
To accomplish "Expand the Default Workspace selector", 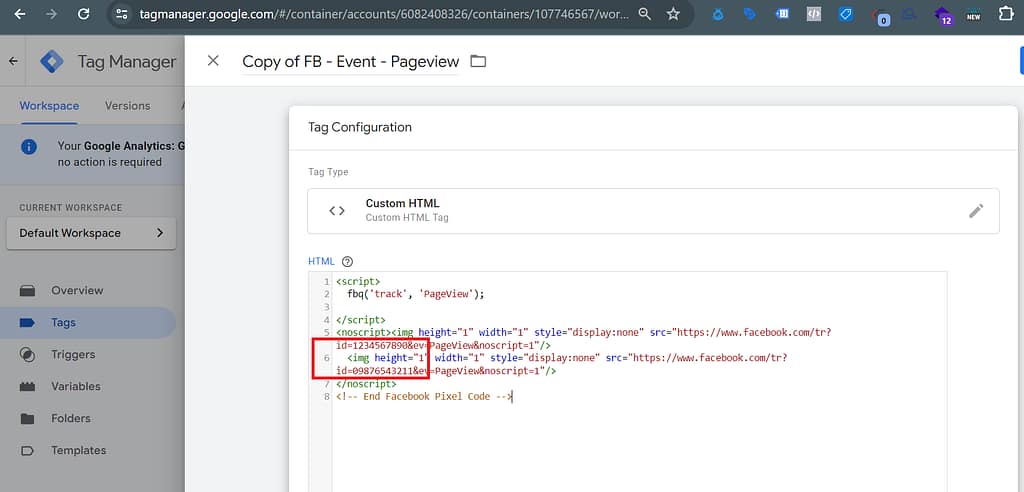I will (97, 233).
